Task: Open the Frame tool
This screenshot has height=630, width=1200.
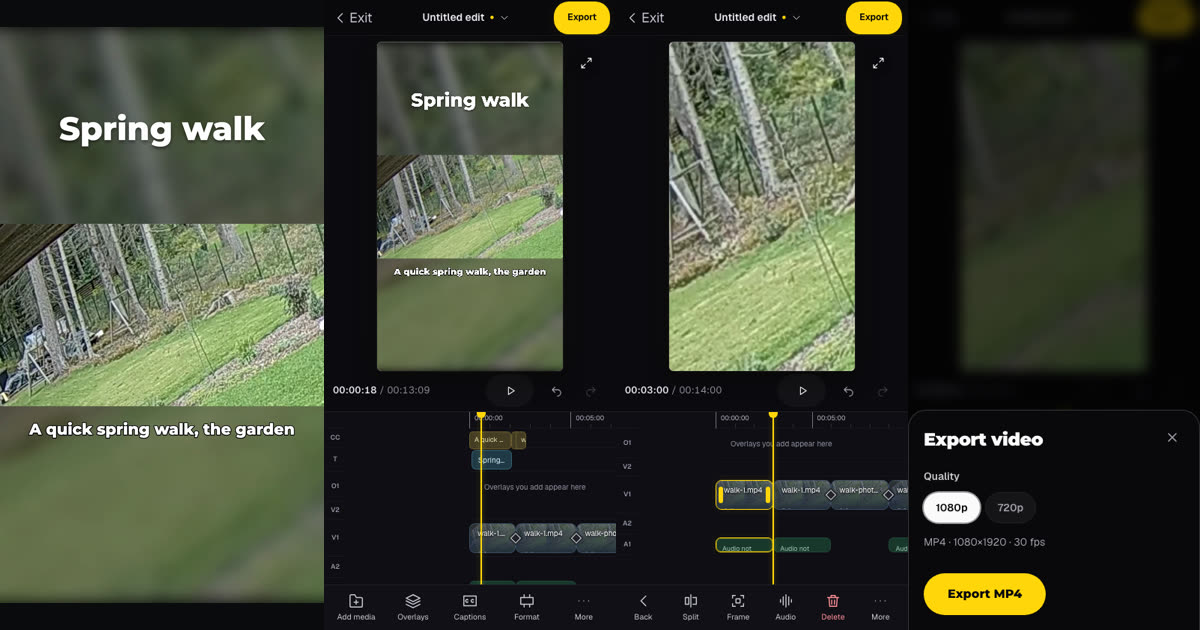Action: pos(738,607)
